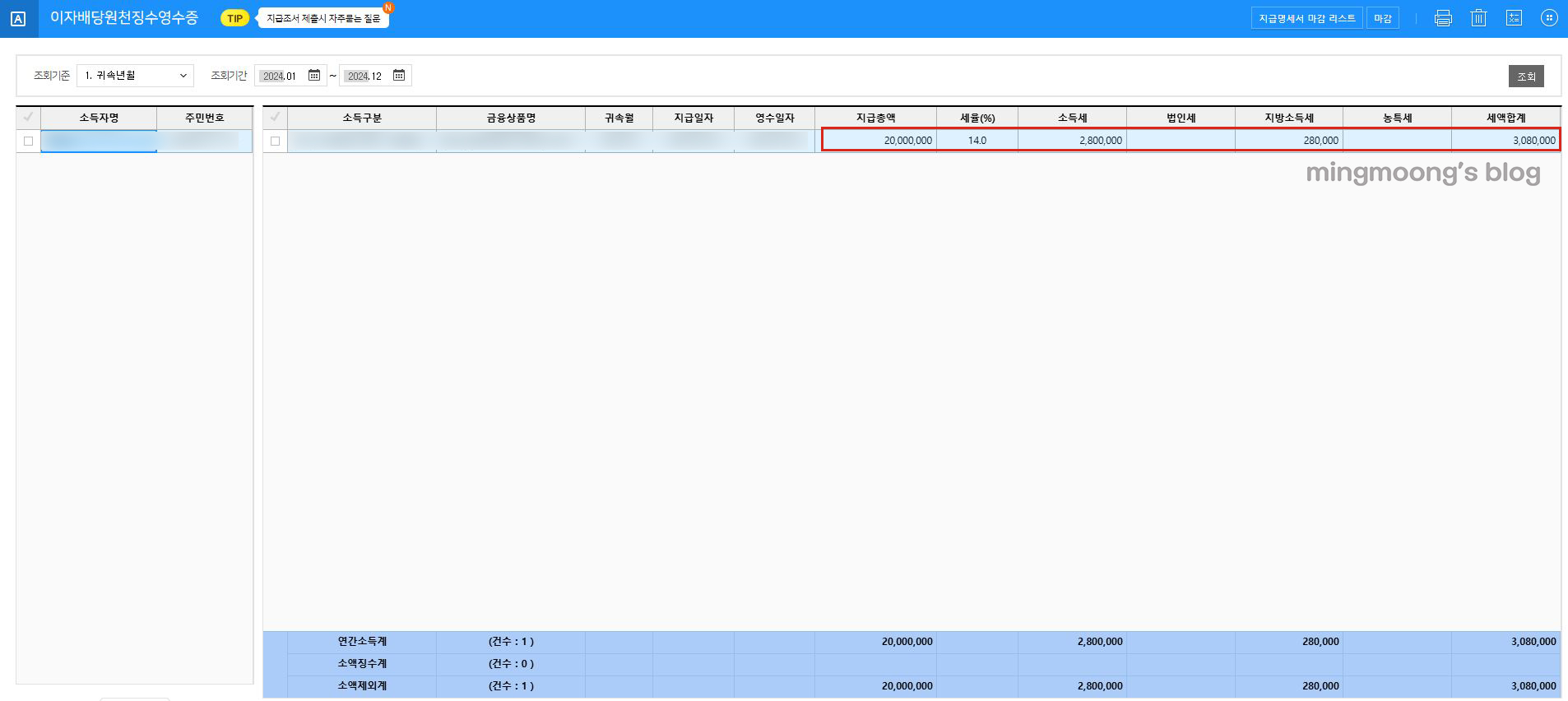Click the 소액징수계 summary row label
The image size is (1568, 701).
click(x=362, y=664)
